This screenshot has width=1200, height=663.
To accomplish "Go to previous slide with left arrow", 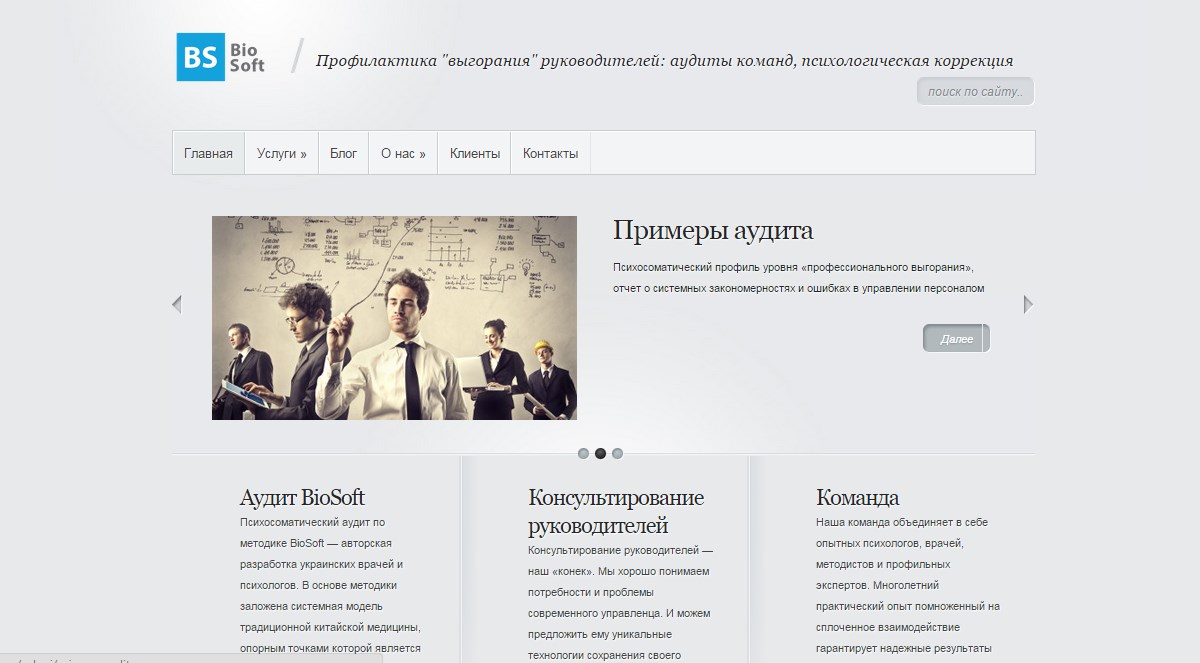I will click(x=177, y=304).
